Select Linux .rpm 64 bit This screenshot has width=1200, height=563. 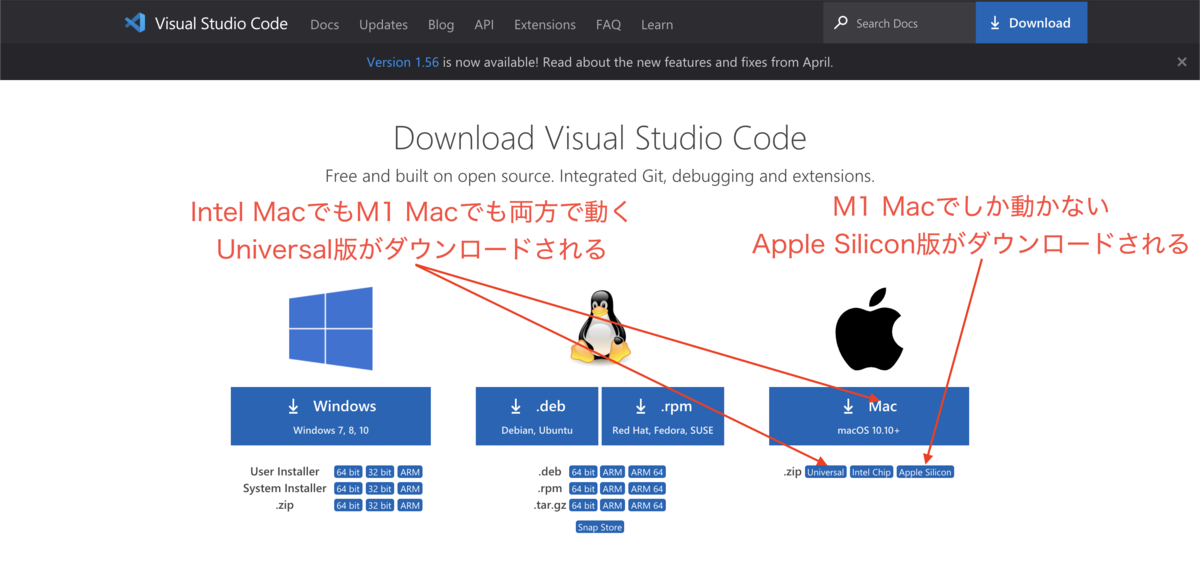(x=583, y=489)
